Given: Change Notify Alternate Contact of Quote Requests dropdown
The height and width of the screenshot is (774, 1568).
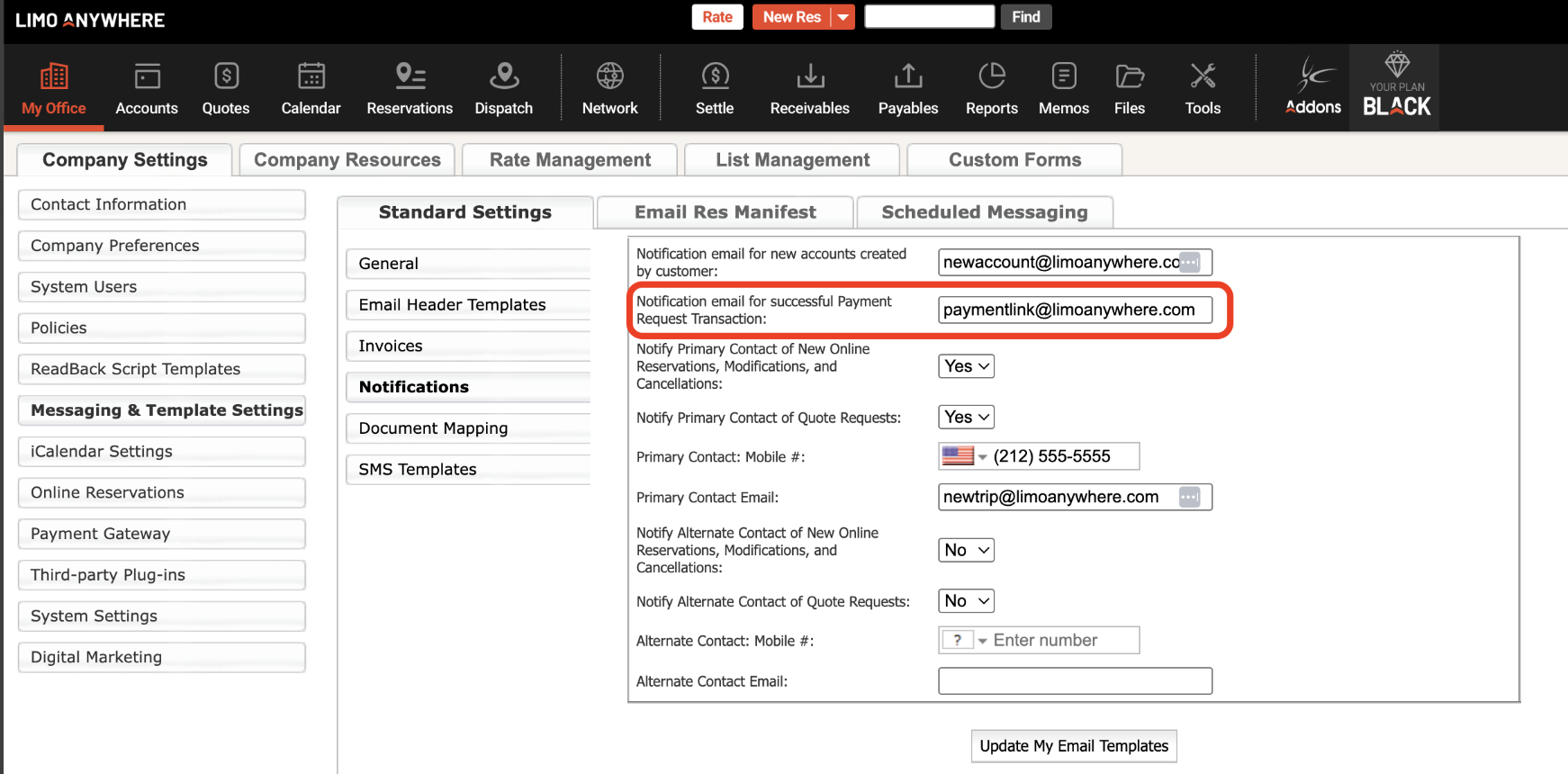Looking at the screenshot, I should click(x=967, y=600).
